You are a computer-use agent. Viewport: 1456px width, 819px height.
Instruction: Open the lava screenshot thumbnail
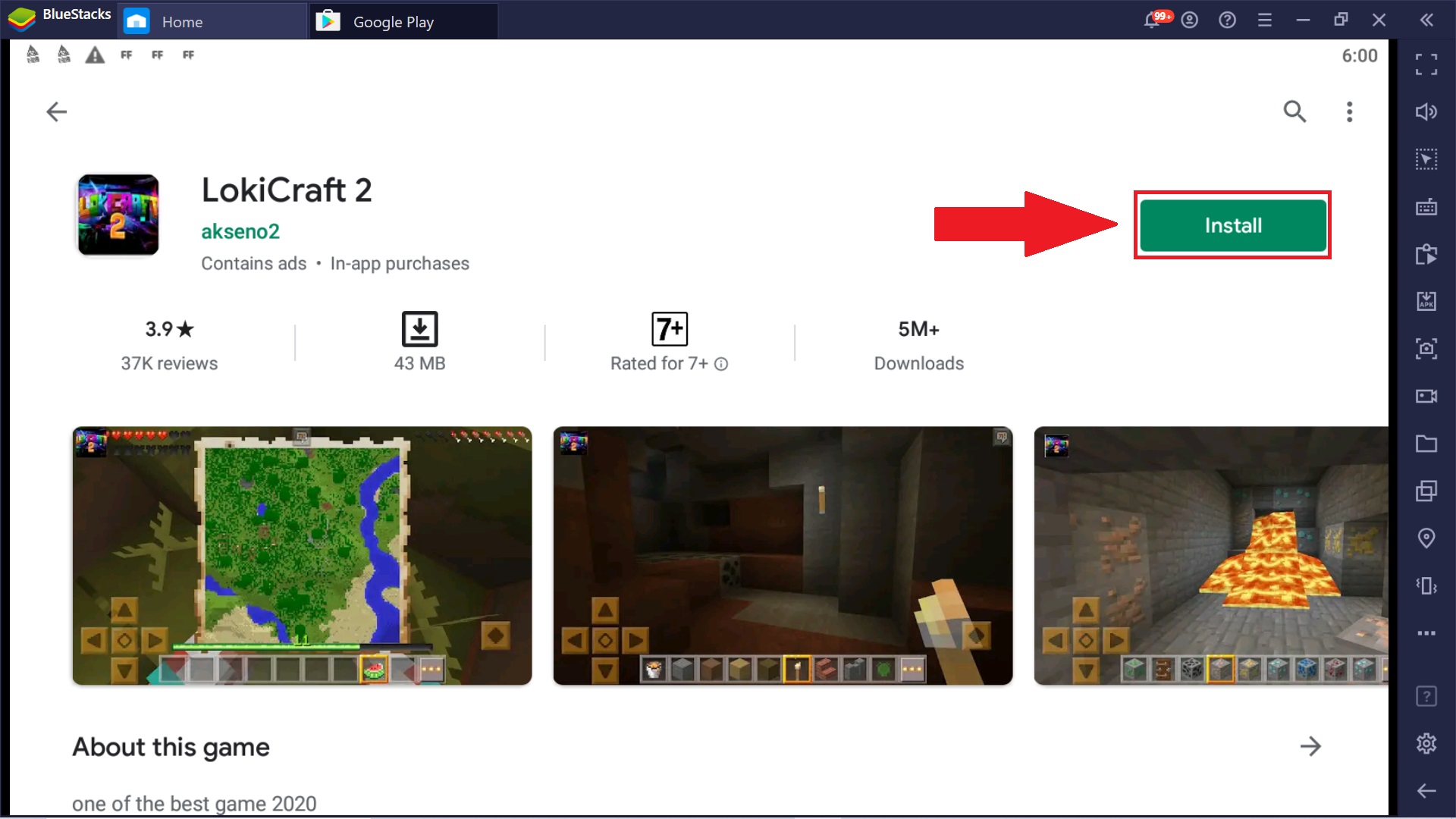pyautogui.click(x=1211, y=556)
